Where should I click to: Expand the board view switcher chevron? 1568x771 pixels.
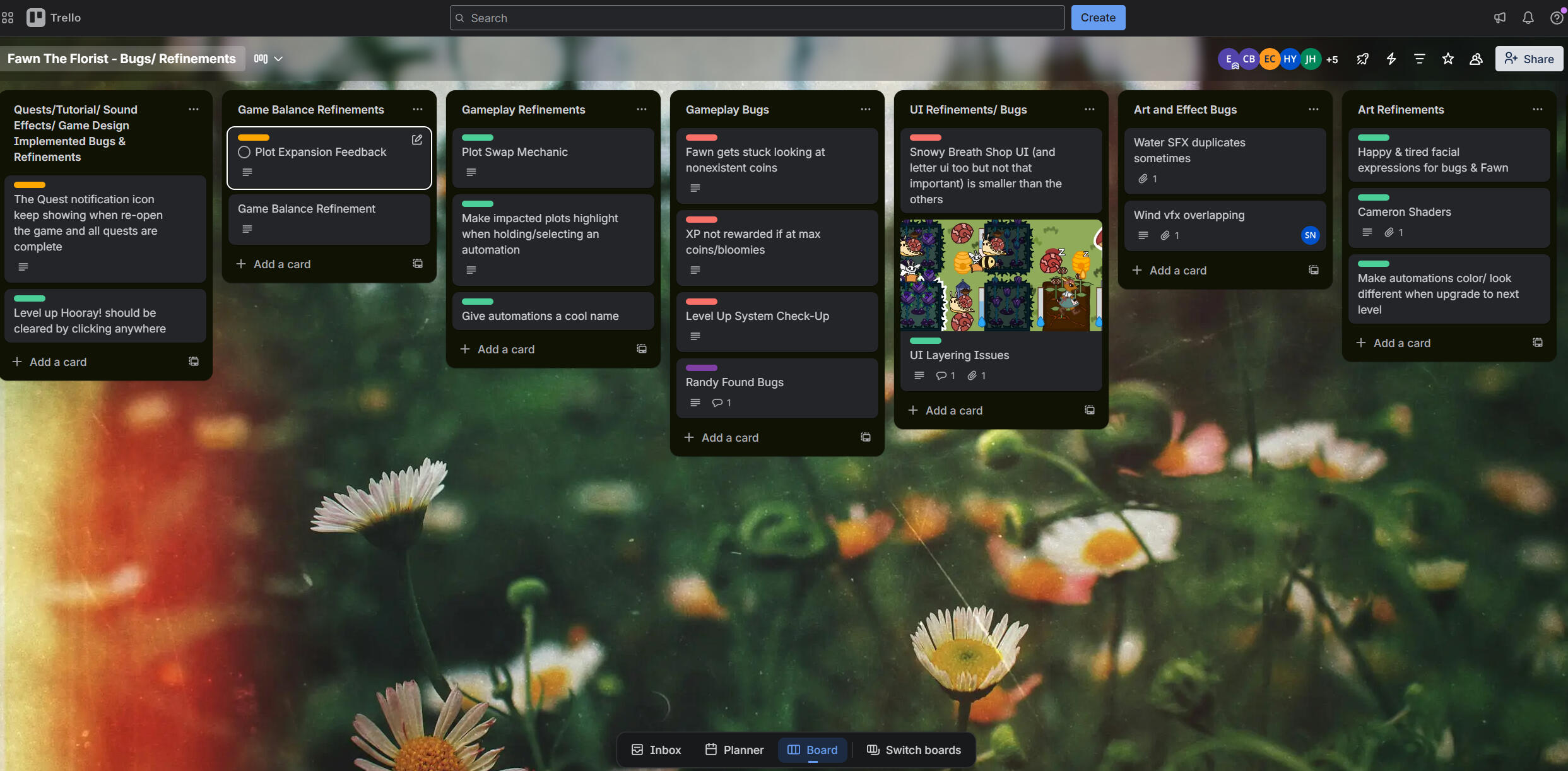pos(278,59)
